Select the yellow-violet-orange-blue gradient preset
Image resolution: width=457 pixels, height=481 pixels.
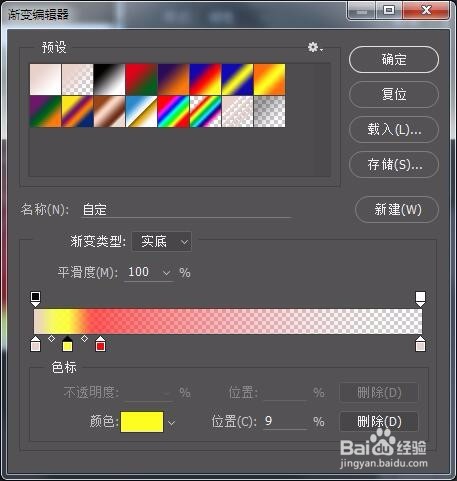[x=77, y=111]
